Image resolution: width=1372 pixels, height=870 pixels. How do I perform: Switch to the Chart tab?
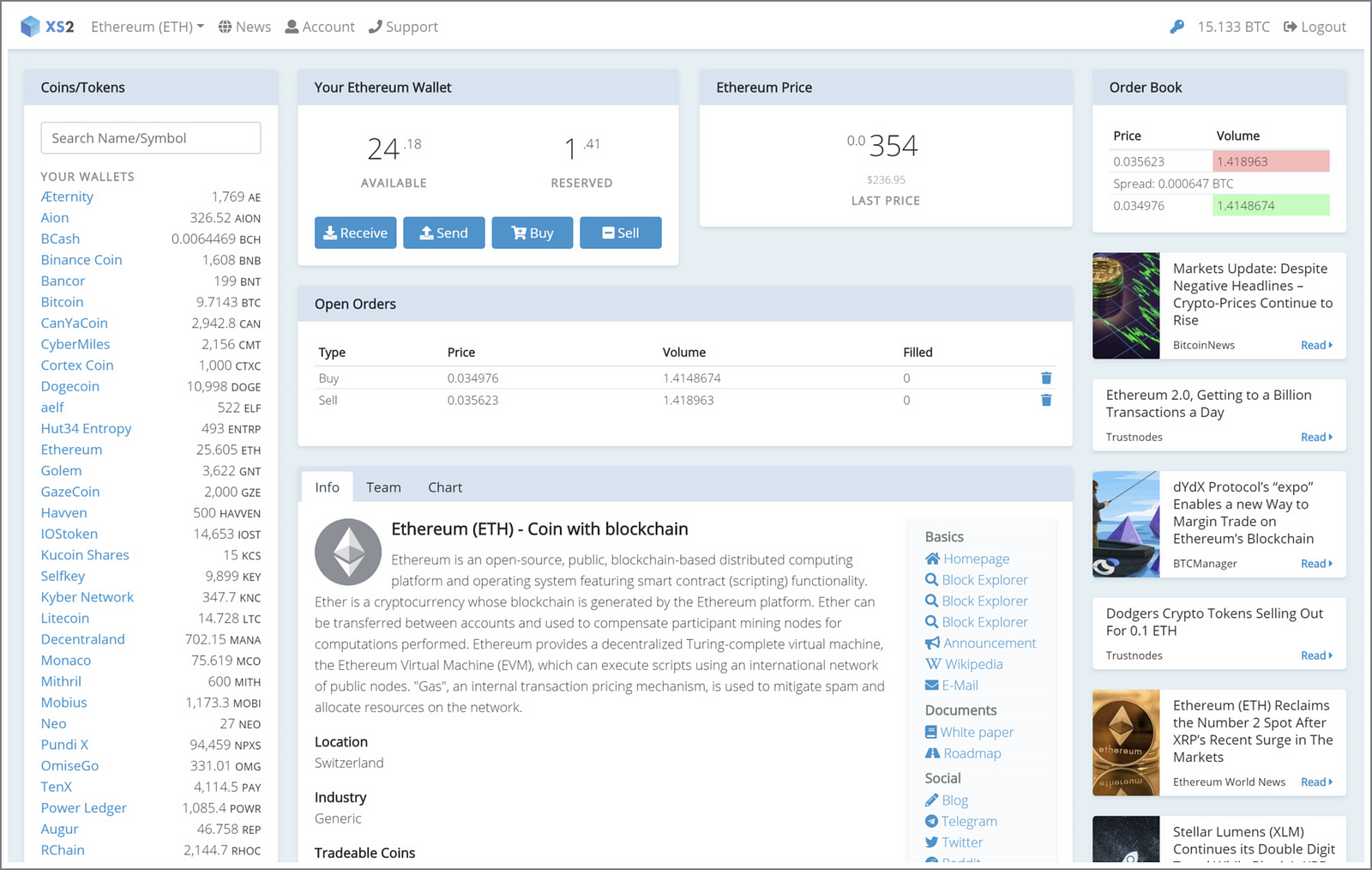click(445, 487)
